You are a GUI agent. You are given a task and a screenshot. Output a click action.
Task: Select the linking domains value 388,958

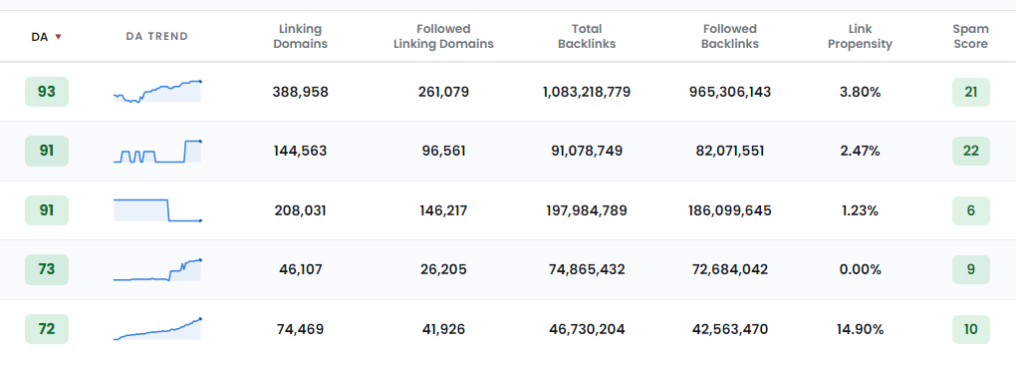[x=300, y=92]
